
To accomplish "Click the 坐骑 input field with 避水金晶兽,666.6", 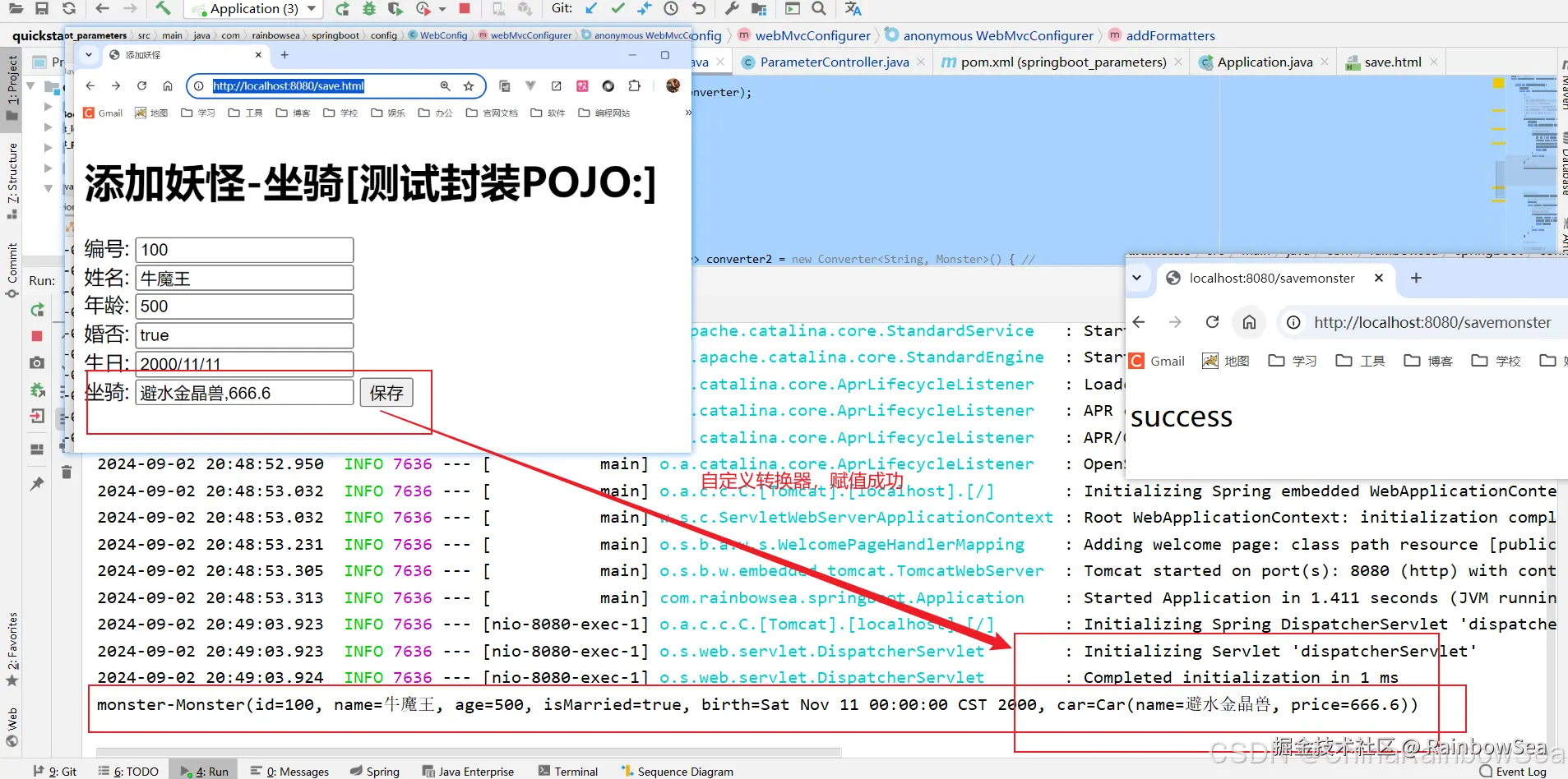I will [x=244, y=393].
